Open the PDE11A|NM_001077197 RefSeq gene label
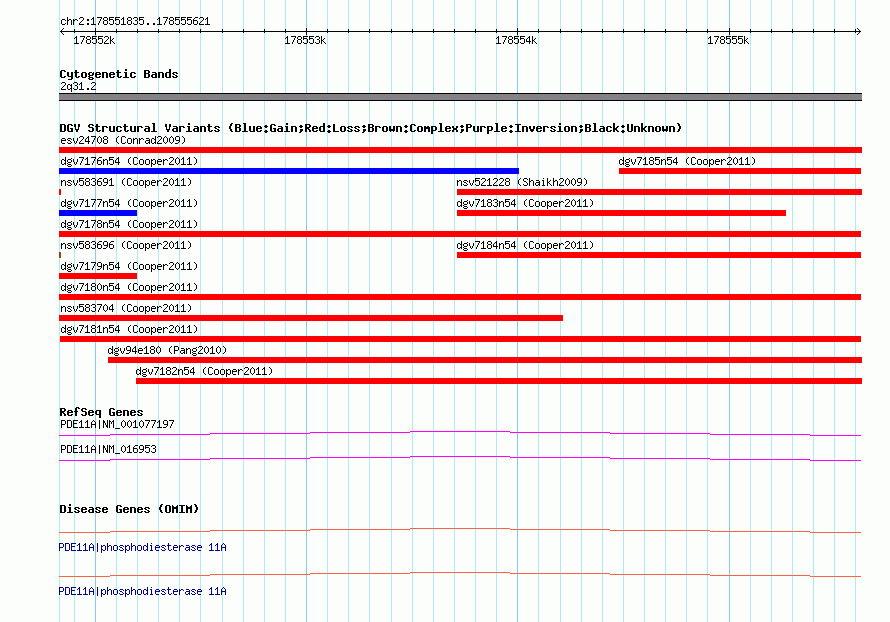Image resolution: width=890 pixels, height=622 pixels. coord(117,425)
